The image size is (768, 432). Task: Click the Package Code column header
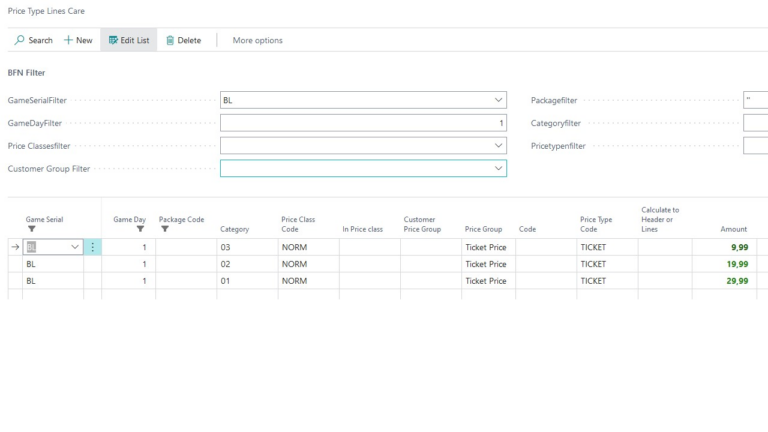click(x=181, y=219)
